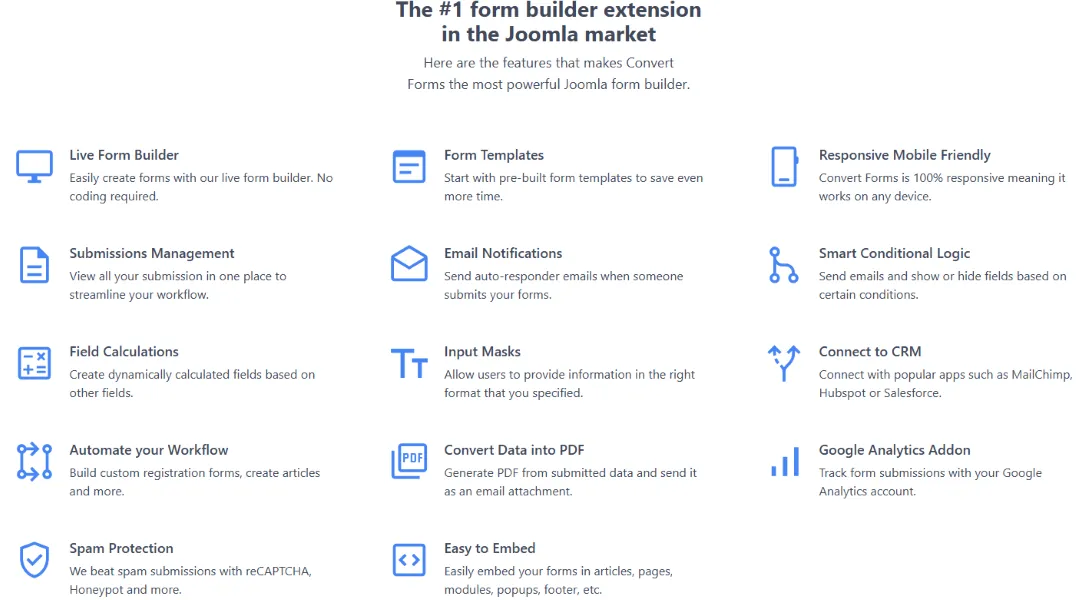Click the Google Analytics bar chart icon
This screenshot has width=1086, height=600.
pyautogui.click(x=784, y=461)
